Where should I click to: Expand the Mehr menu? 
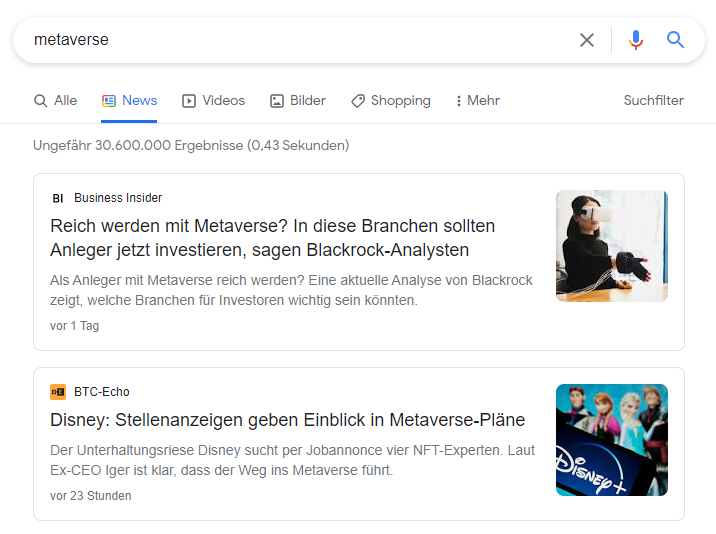[478, 100]
